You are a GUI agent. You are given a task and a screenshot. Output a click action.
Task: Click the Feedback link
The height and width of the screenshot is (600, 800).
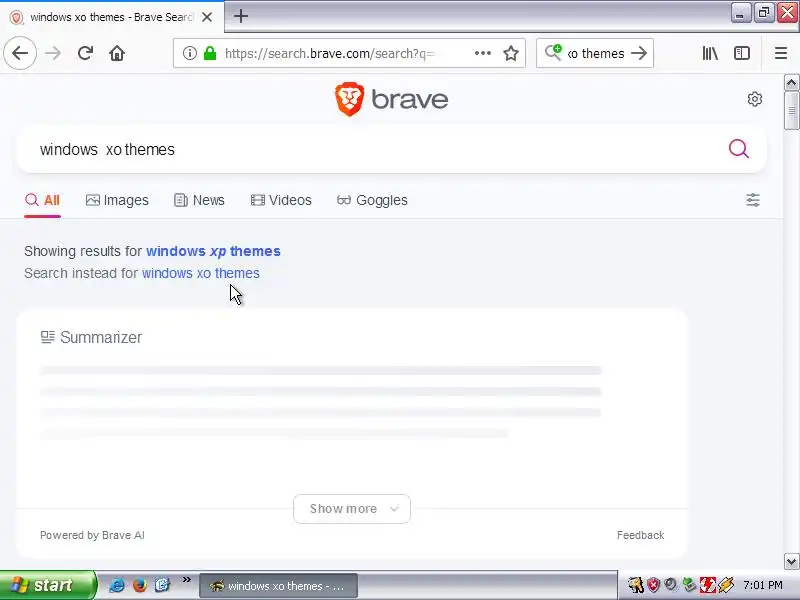click(x=640, y=535)
